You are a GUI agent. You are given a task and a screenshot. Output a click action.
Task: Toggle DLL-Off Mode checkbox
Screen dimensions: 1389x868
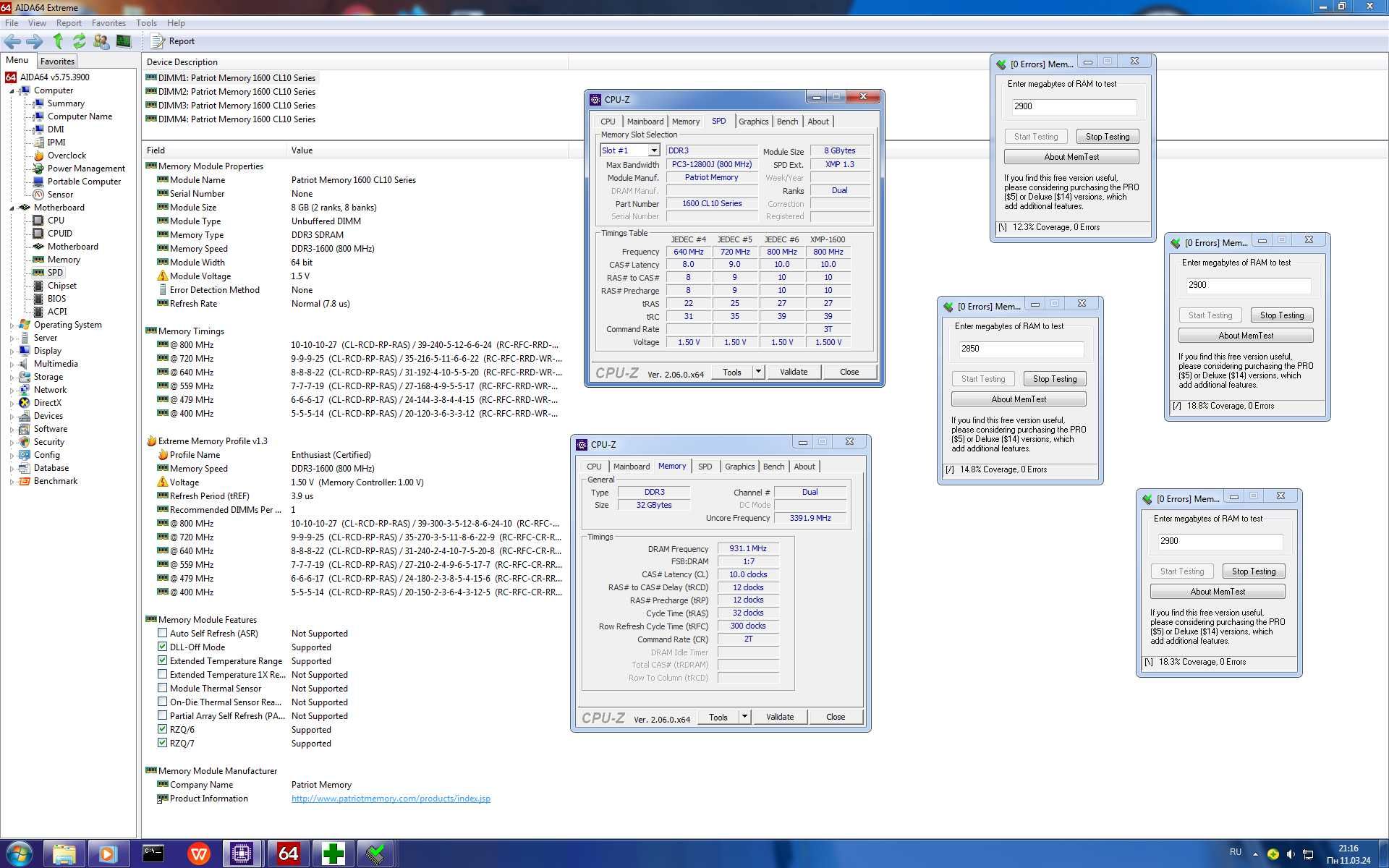tap(162, 647)
